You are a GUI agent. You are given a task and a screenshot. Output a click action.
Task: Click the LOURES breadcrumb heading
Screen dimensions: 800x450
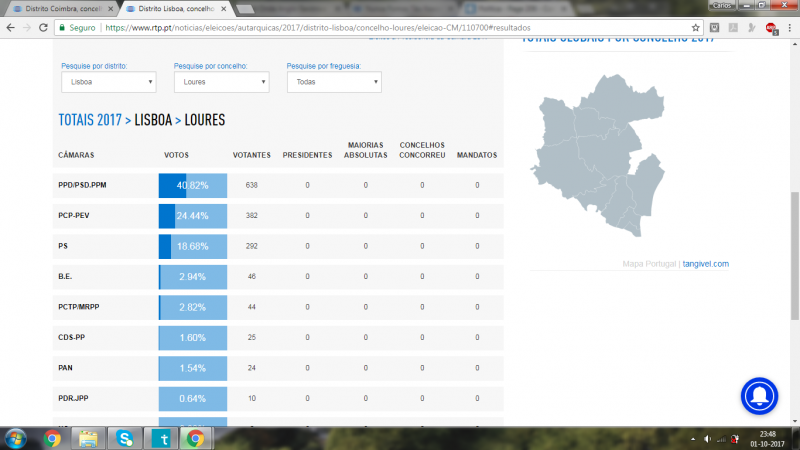(x=205, y=120)
